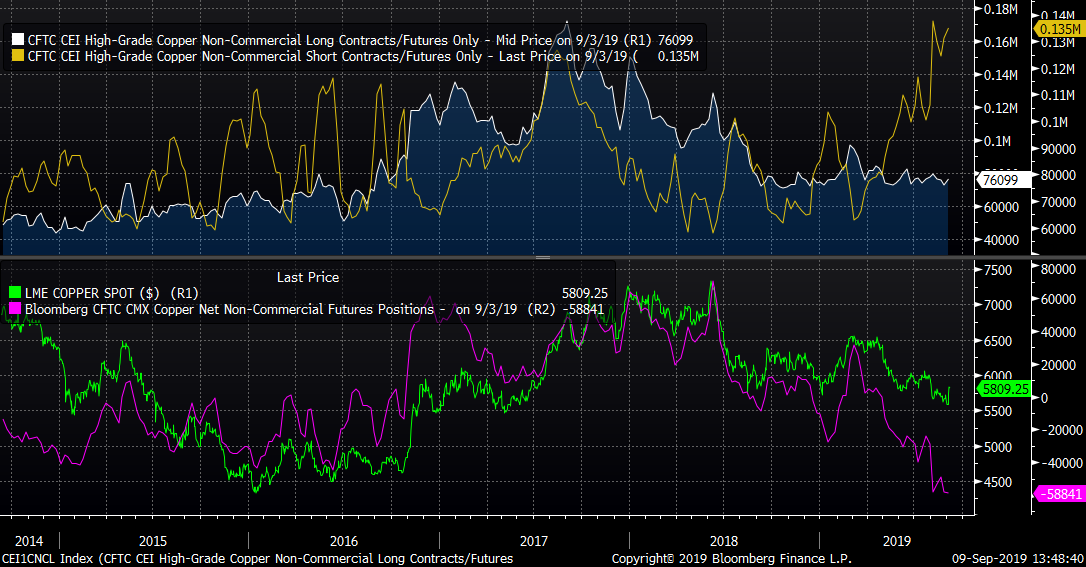Viewport: 1086px width, 567px height.
Task: Click the 0.13M axis label
Action: [x=1058, y=43]
